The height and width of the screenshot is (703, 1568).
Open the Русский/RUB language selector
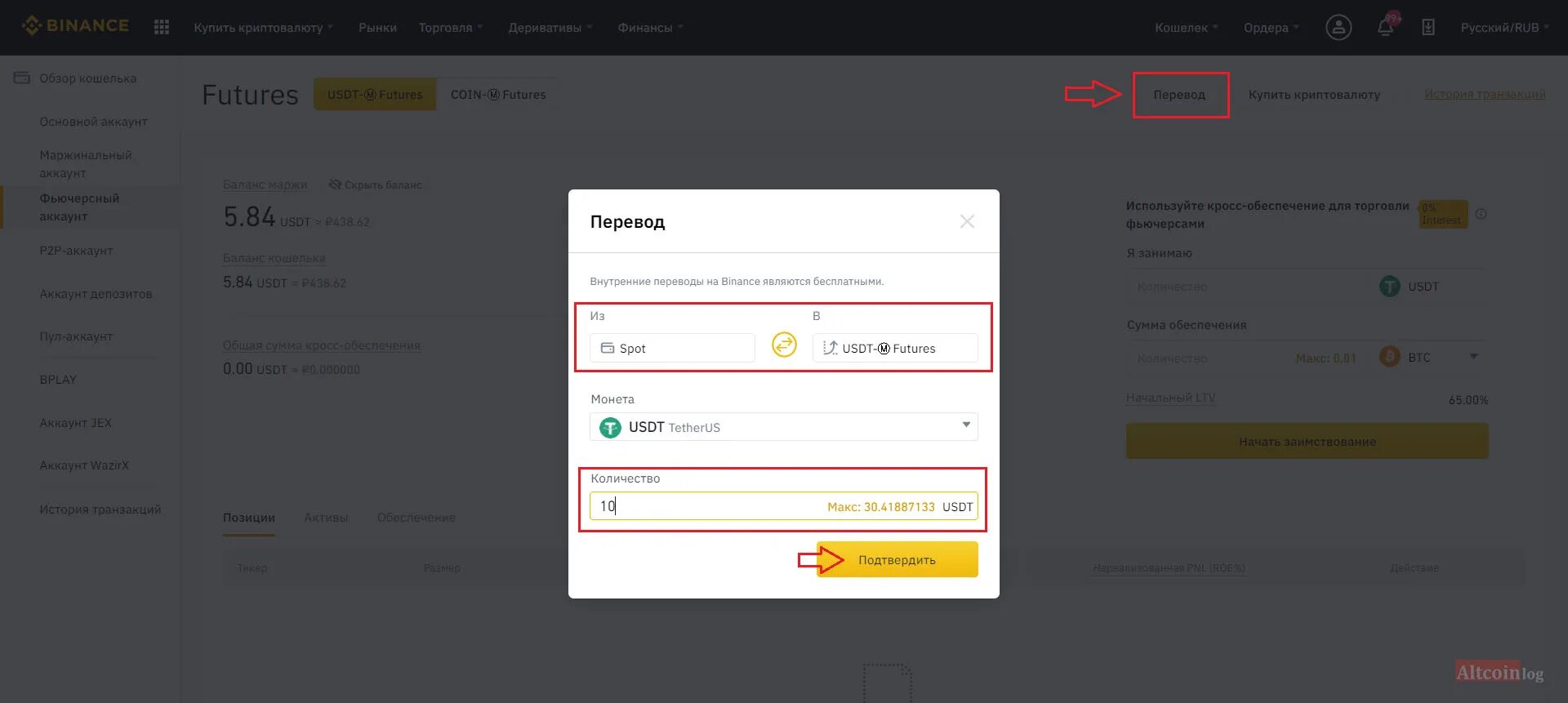click(x=1504, y=27)
